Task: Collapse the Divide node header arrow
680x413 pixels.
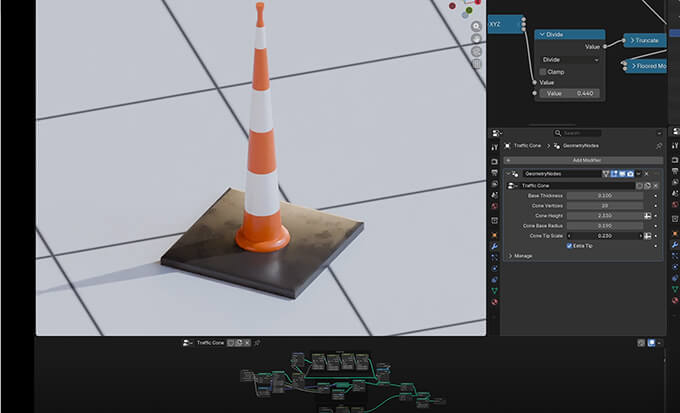Action: click(x=541, y=35)
